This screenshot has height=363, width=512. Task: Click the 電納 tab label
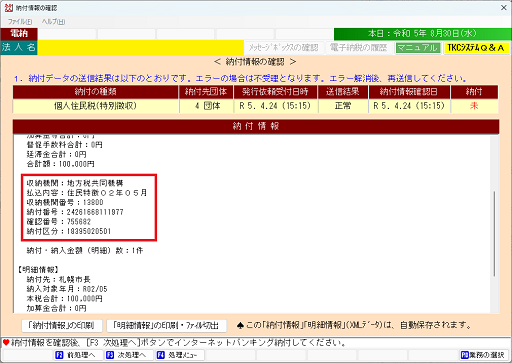point(19,34)
